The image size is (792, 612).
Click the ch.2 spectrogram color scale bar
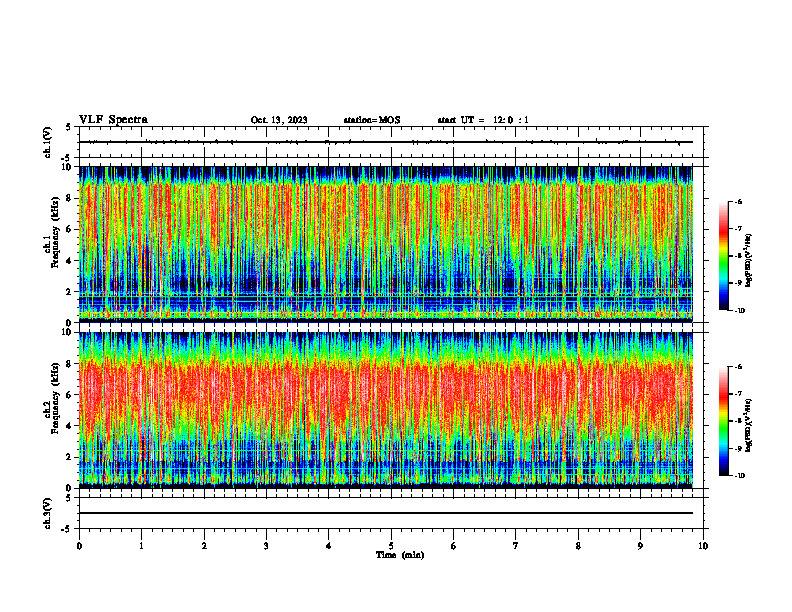(723, 421)
